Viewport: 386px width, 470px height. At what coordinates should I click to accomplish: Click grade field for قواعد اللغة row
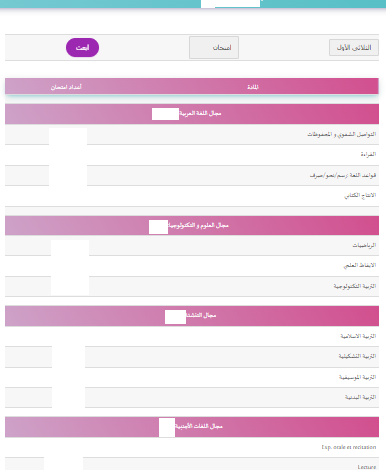pos(68,175)
